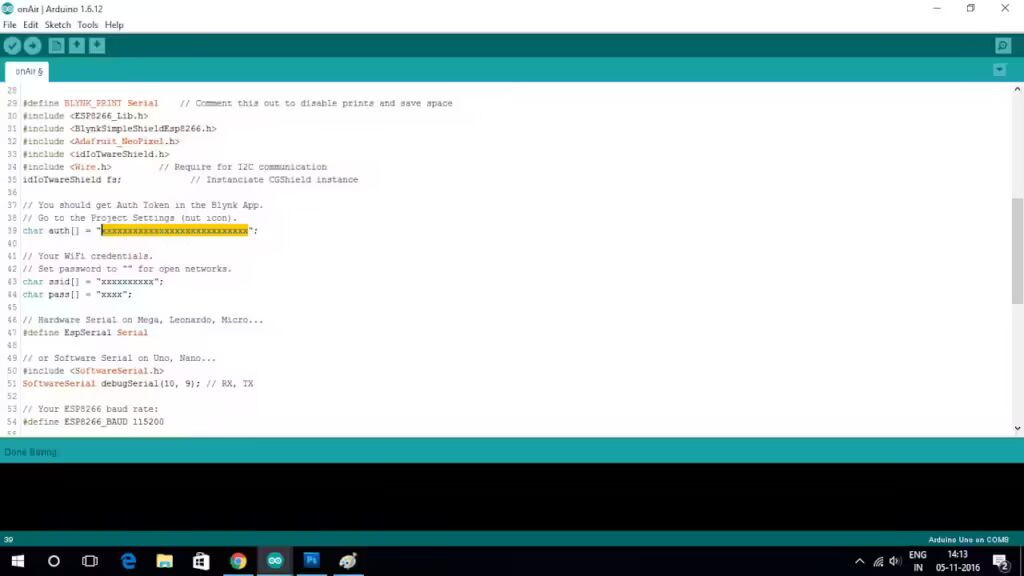Click the highlighted auth token string
Screen dimensions: 1024x576
click(x=175, y=231)
